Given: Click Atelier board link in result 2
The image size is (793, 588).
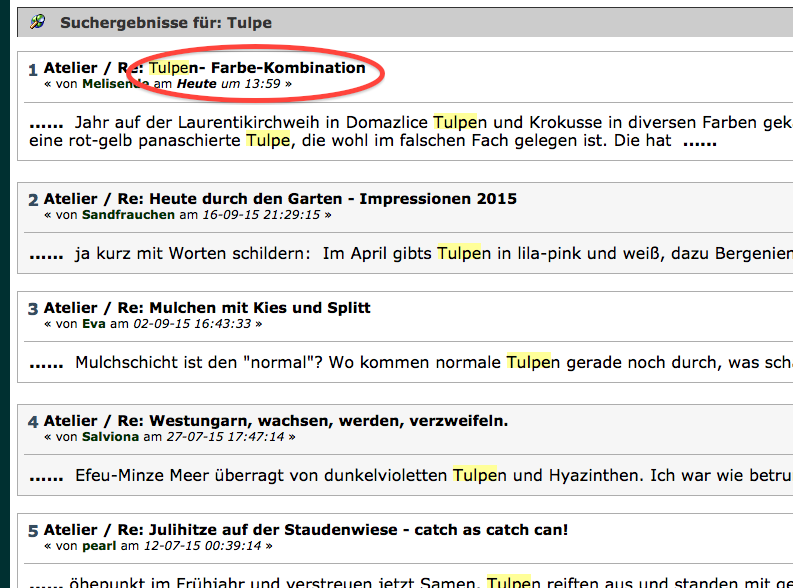Looking at the screenshot, I should [x=70, y=198].
